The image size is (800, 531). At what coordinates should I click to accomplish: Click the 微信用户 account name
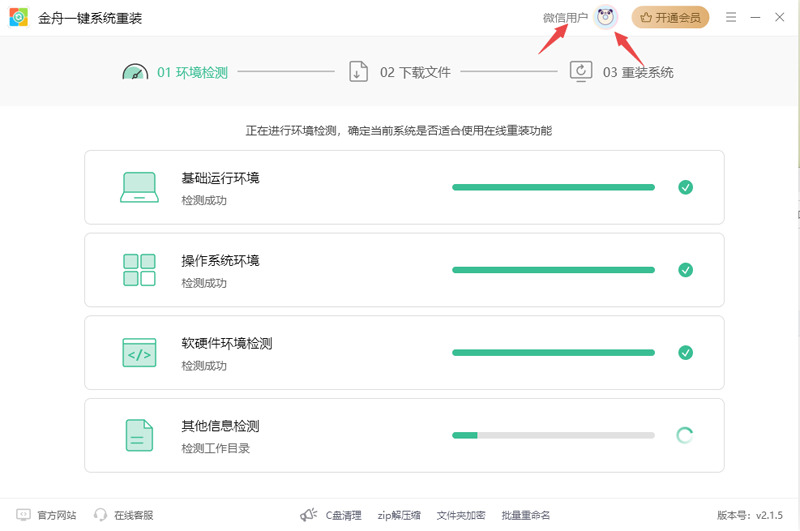565,18
